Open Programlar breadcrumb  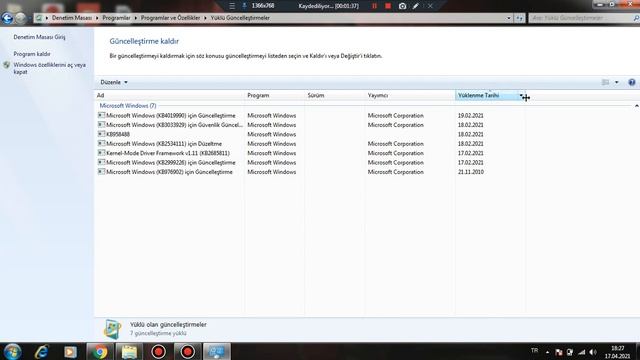pyautogui.click(x=116, y=18)
